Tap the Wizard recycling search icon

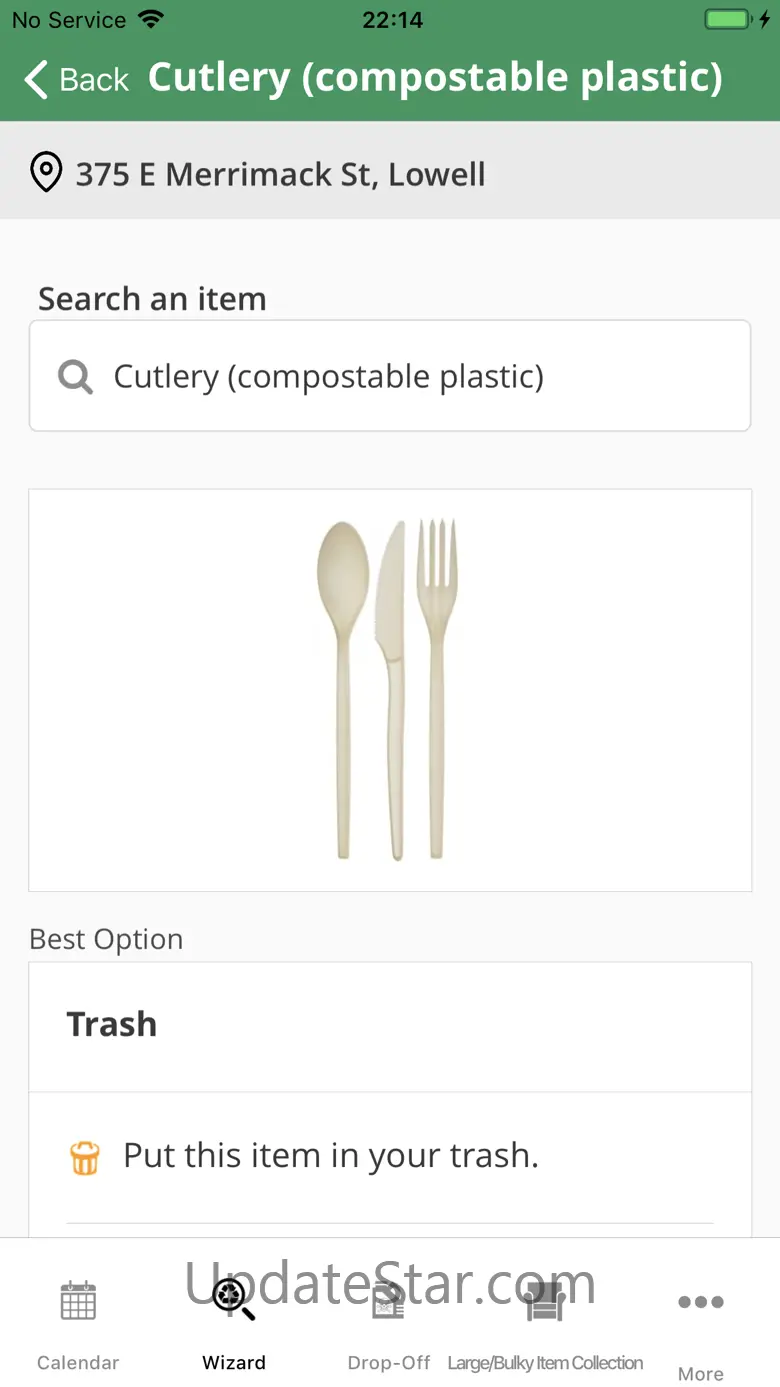(x=234, y=1300)
